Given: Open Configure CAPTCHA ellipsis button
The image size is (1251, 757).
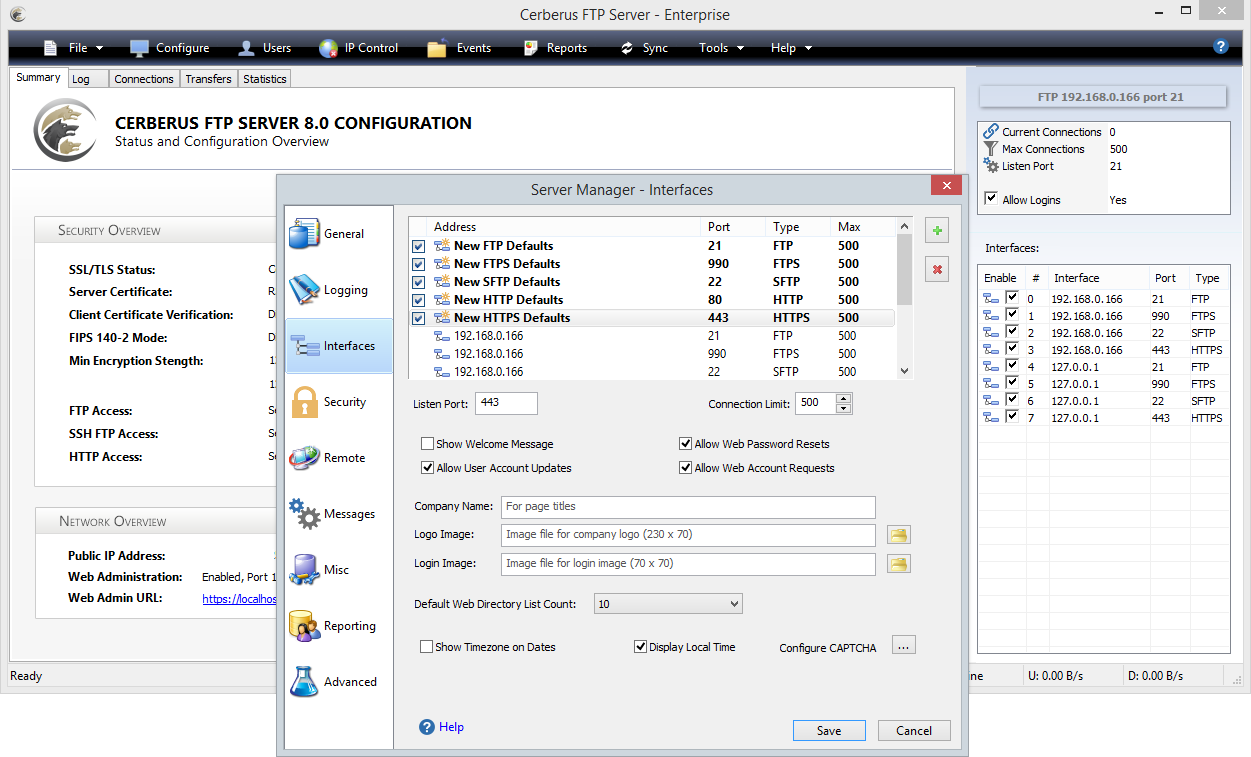Looking at the screenshot, I should click(904, 647).
